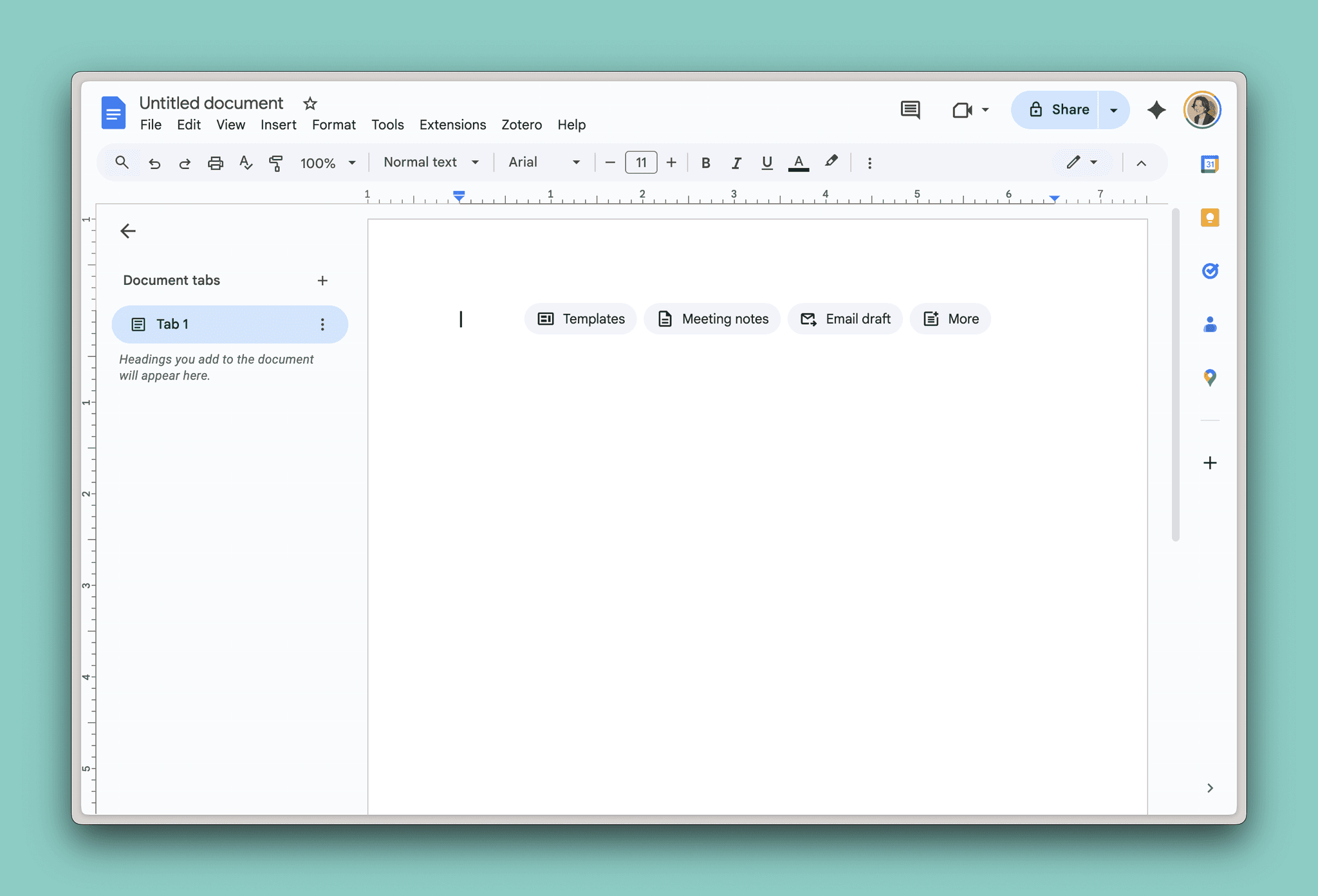Toggle italic formatting

click(x=736, y=163)
